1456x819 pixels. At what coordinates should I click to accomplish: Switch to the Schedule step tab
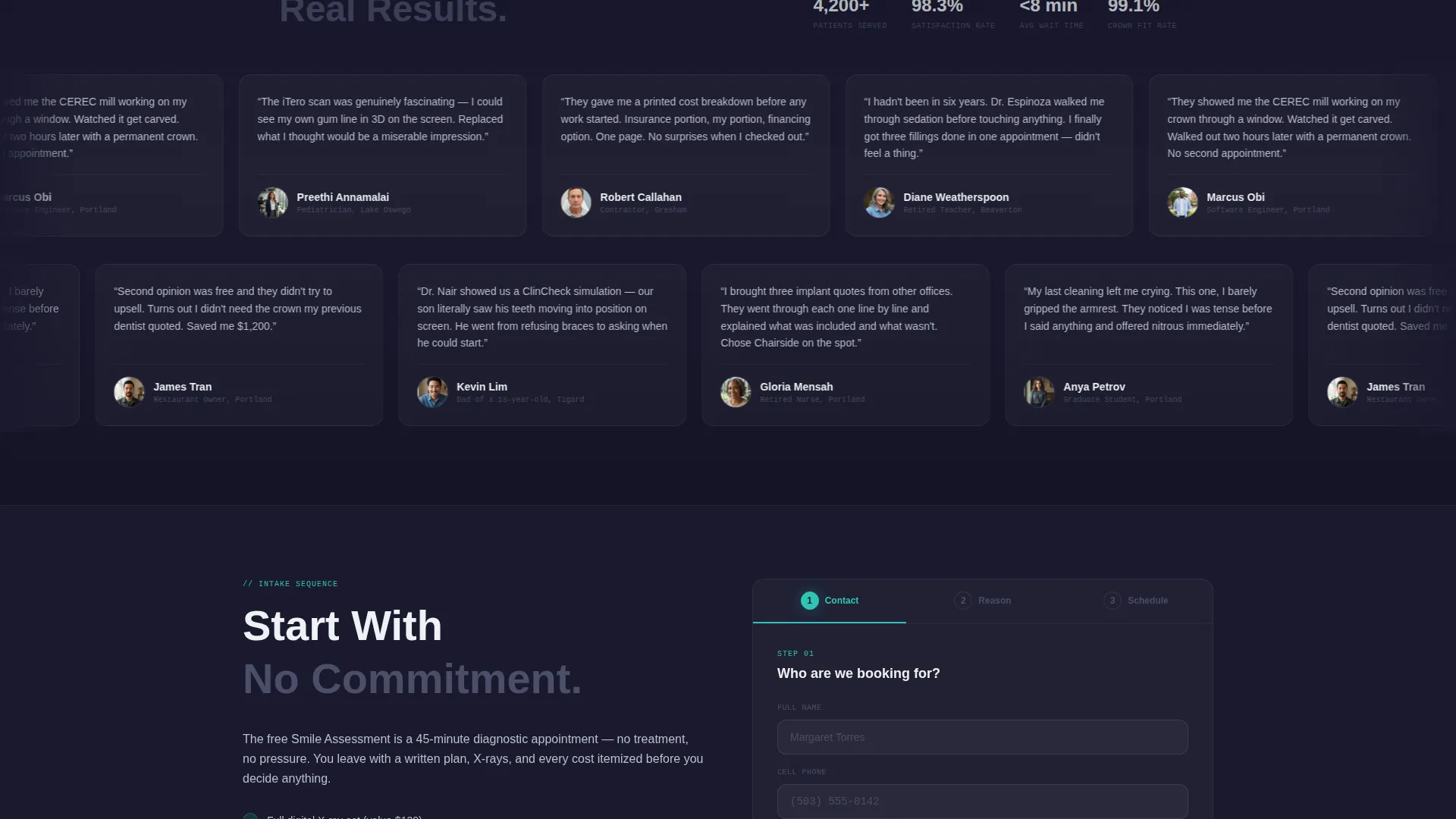[x=1136, y=601]
